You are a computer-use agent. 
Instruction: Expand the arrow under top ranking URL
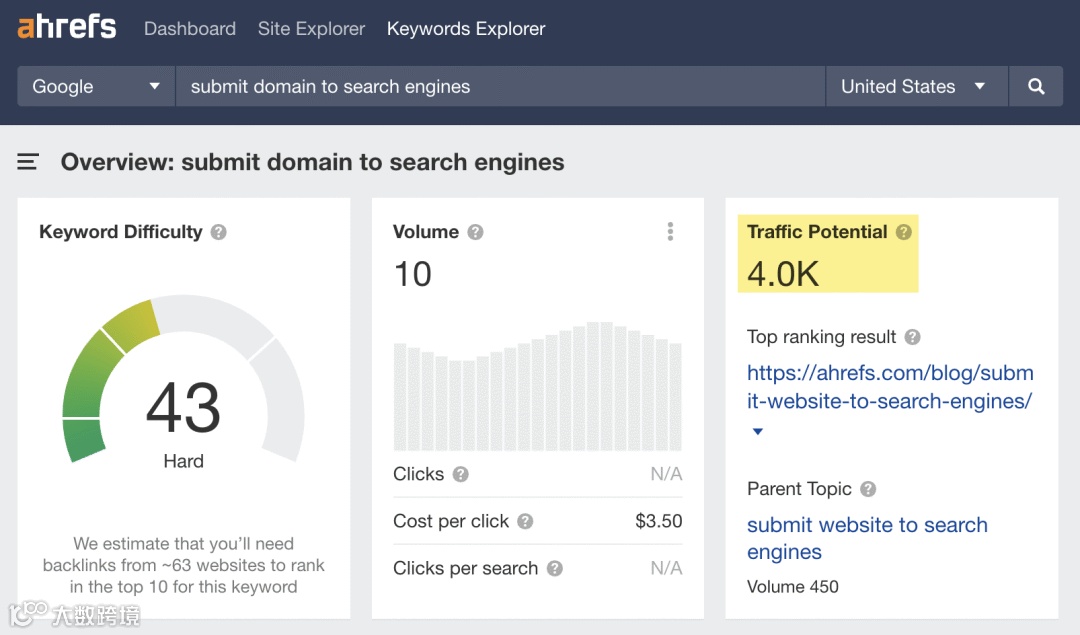(x=758, y=432)
